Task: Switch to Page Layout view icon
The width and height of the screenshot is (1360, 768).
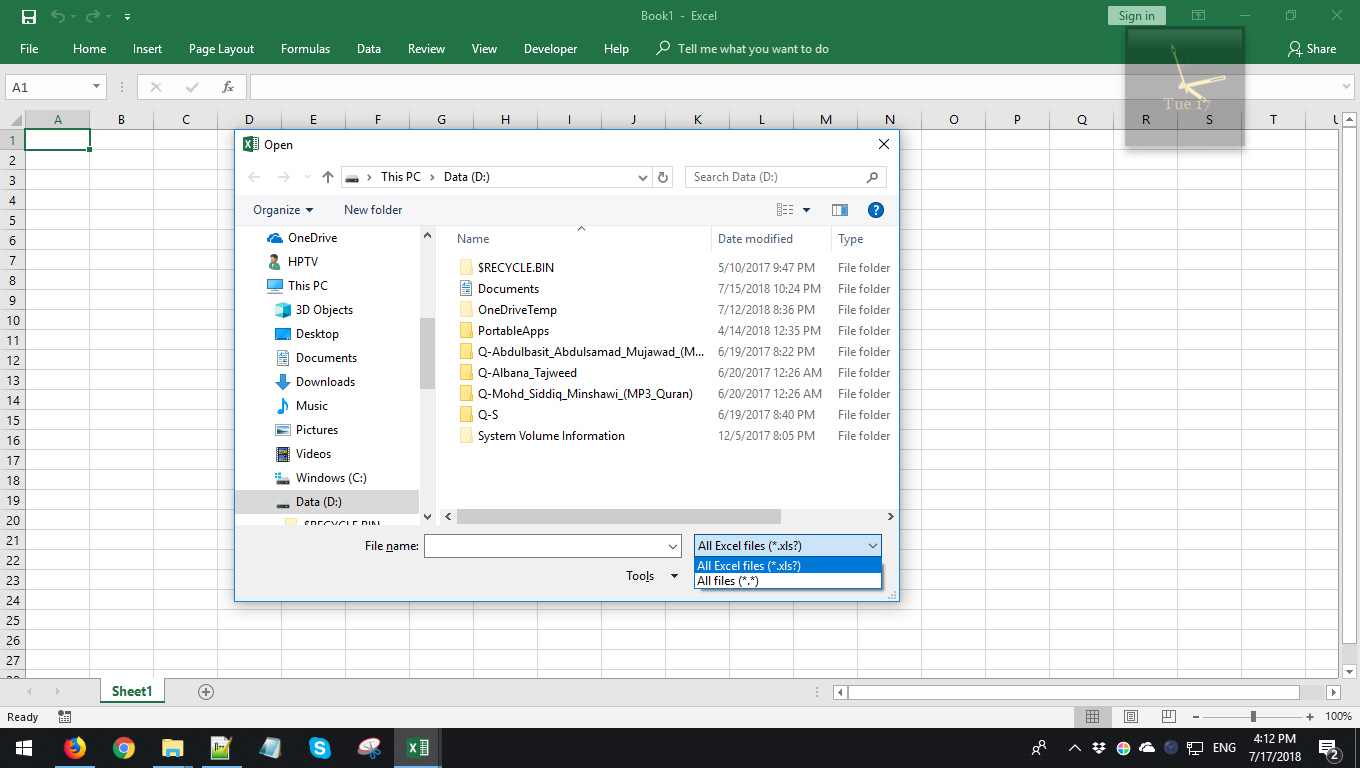Action: click(1130, 717)
